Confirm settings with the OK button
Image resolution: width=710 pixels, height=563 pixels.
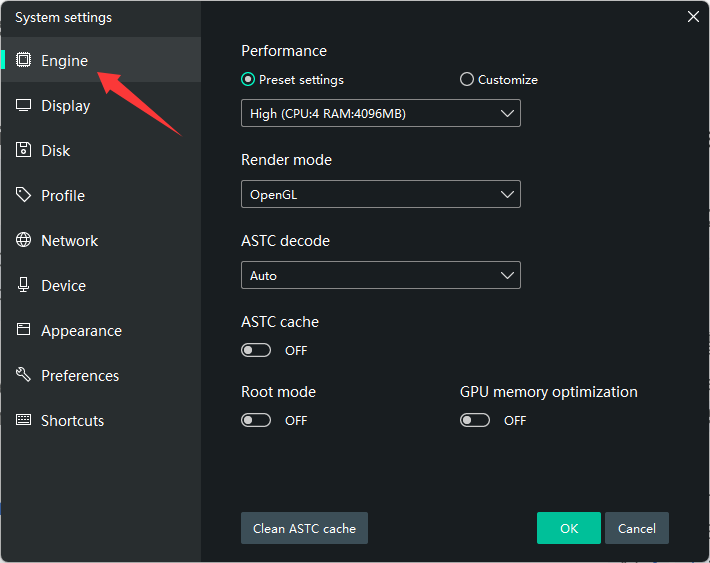568,528
